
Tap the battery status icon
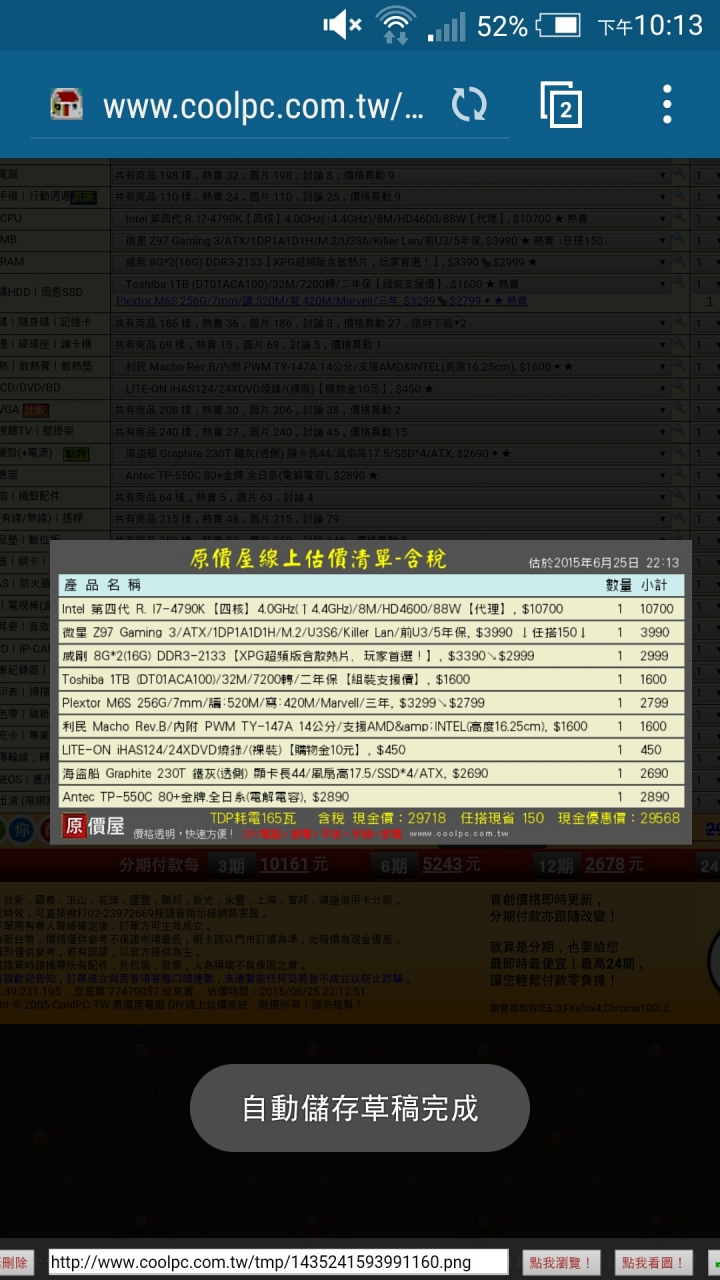coord(559,25)
